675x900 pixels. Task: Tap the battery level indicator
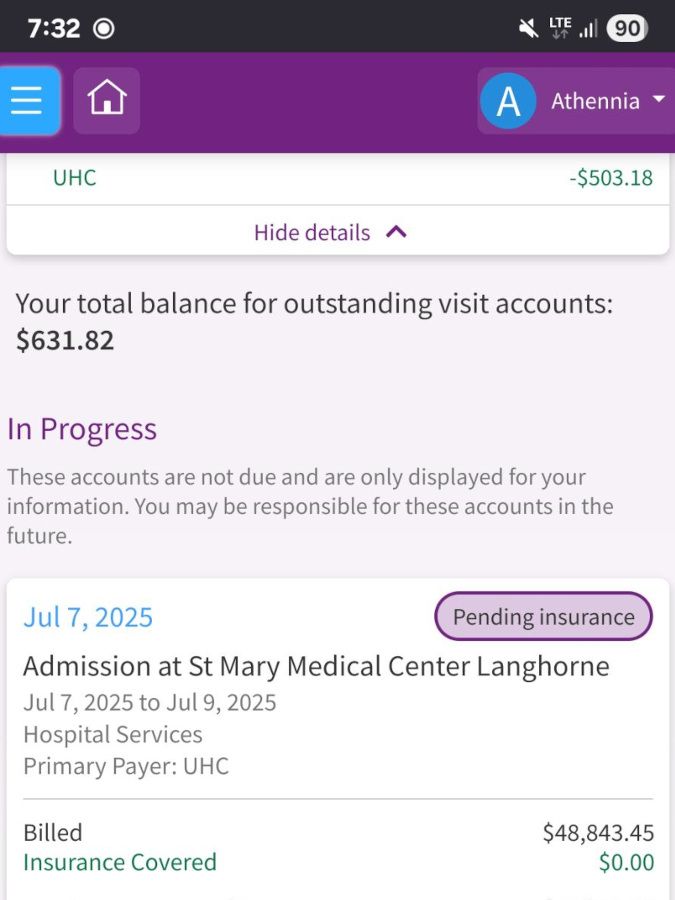pos(626,28)
